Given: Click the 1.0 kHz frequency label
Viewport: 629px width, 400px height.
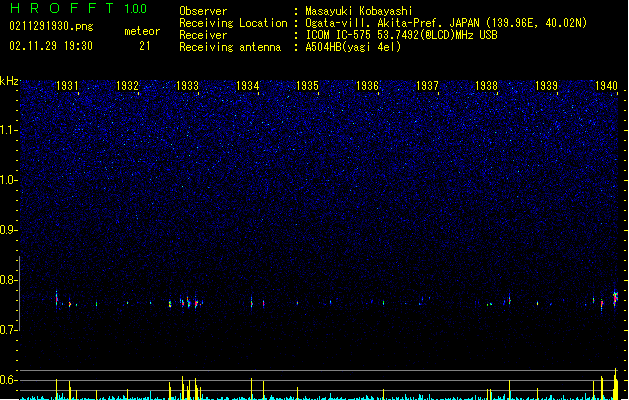Looking at the screenshot, I should pyautogui.click(x=9, y=180).
